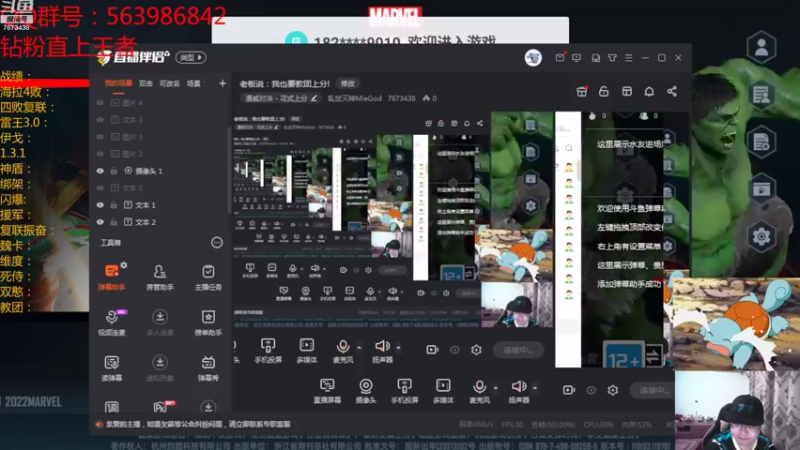Expand microphone options arrow in bottom toolbar

(x=495, y=388)
